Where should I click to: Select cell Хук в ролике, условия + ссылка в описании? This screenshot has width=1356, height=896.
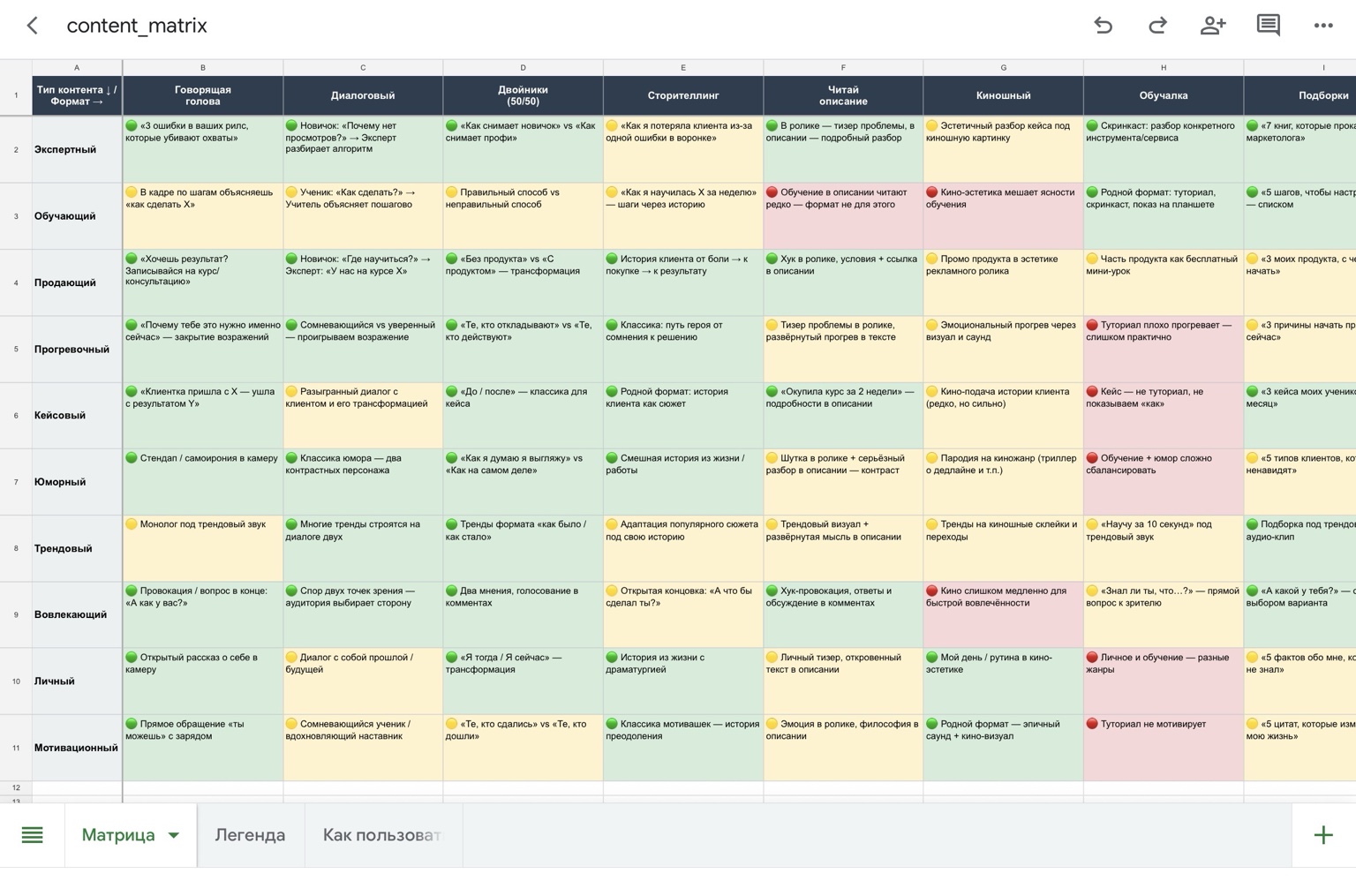843,282
